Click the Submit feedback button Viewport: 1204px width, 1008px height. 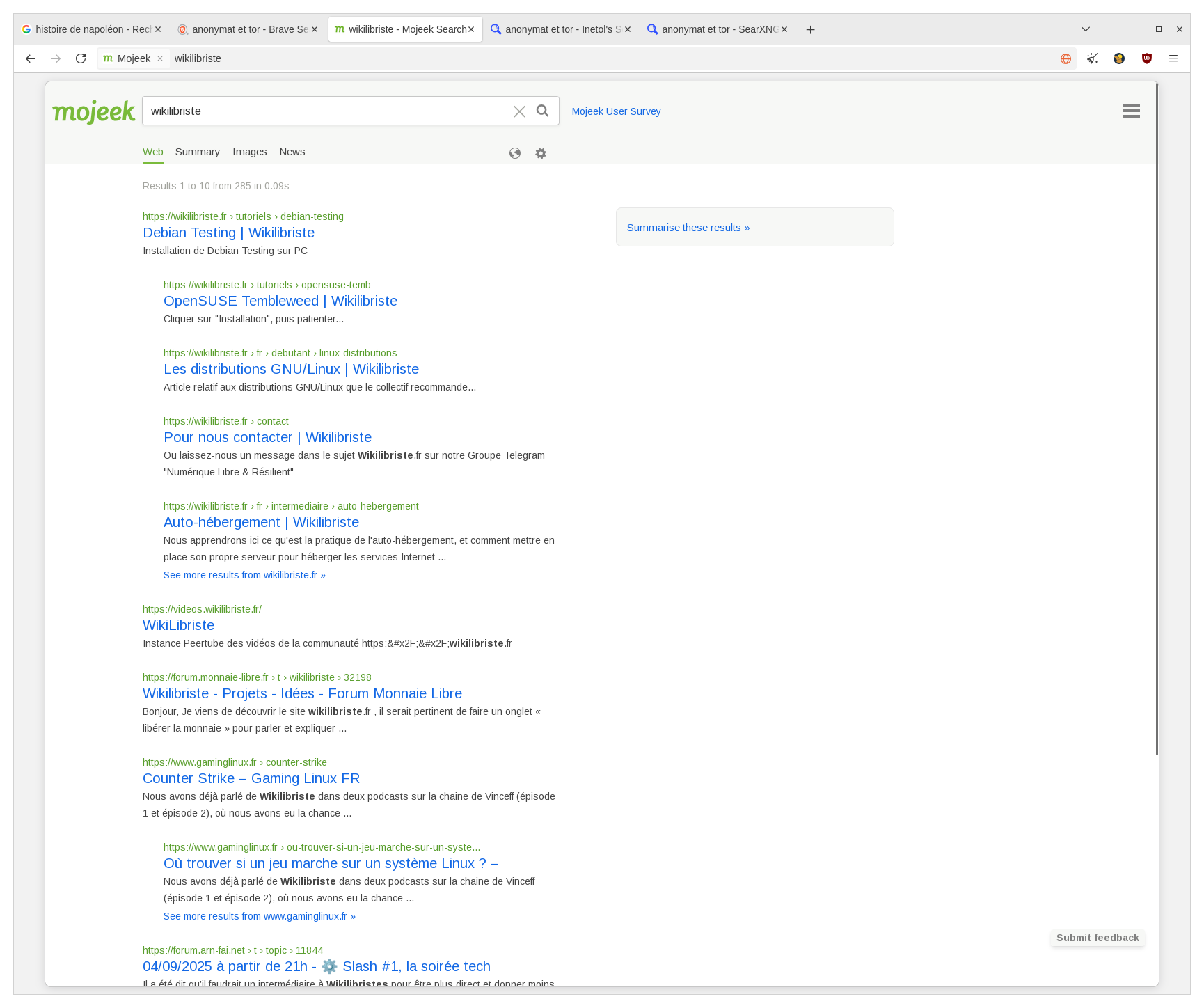[x=1097, y=938]
